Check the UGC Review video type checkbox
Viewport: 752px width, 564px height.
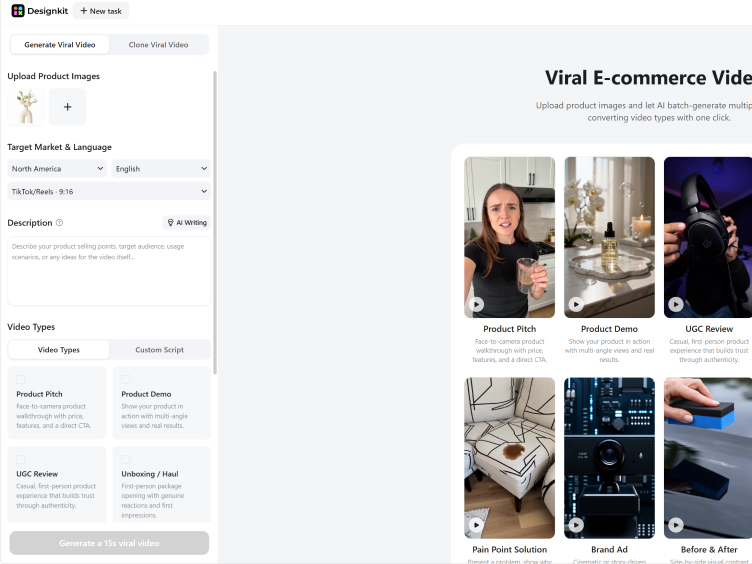tap(21, 459)
